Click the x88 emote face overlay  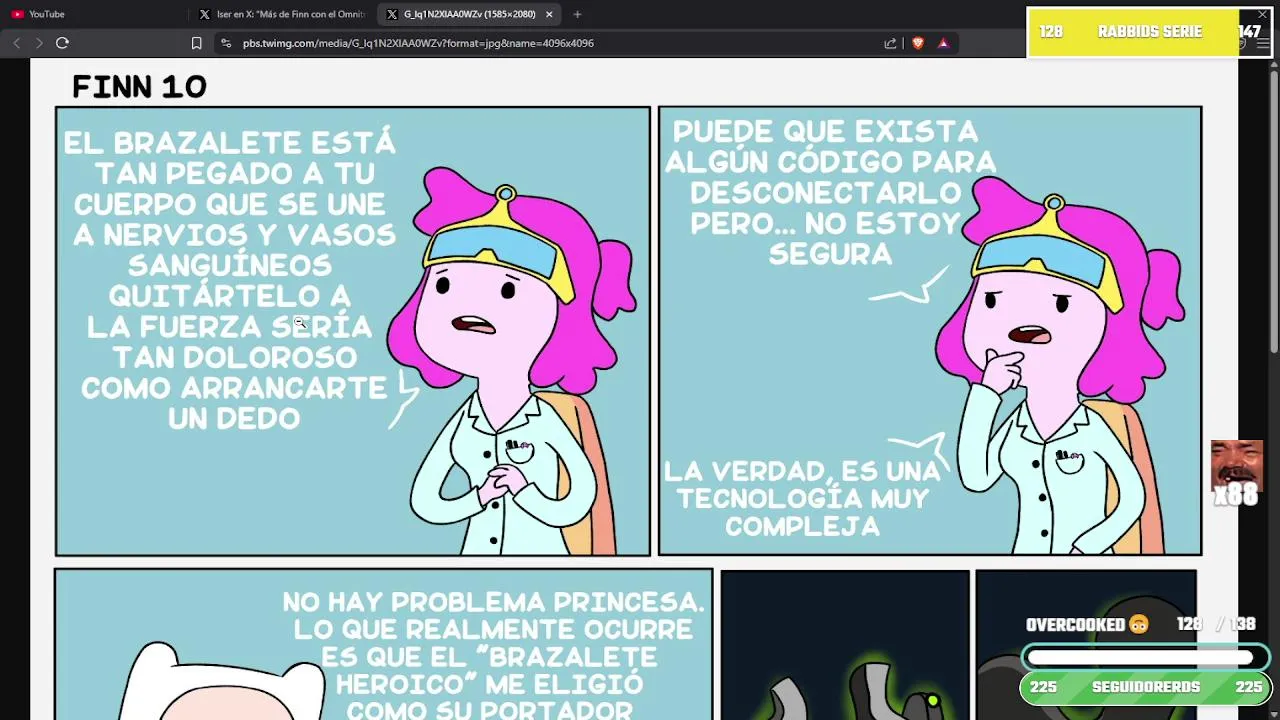tap(1236, 474)
